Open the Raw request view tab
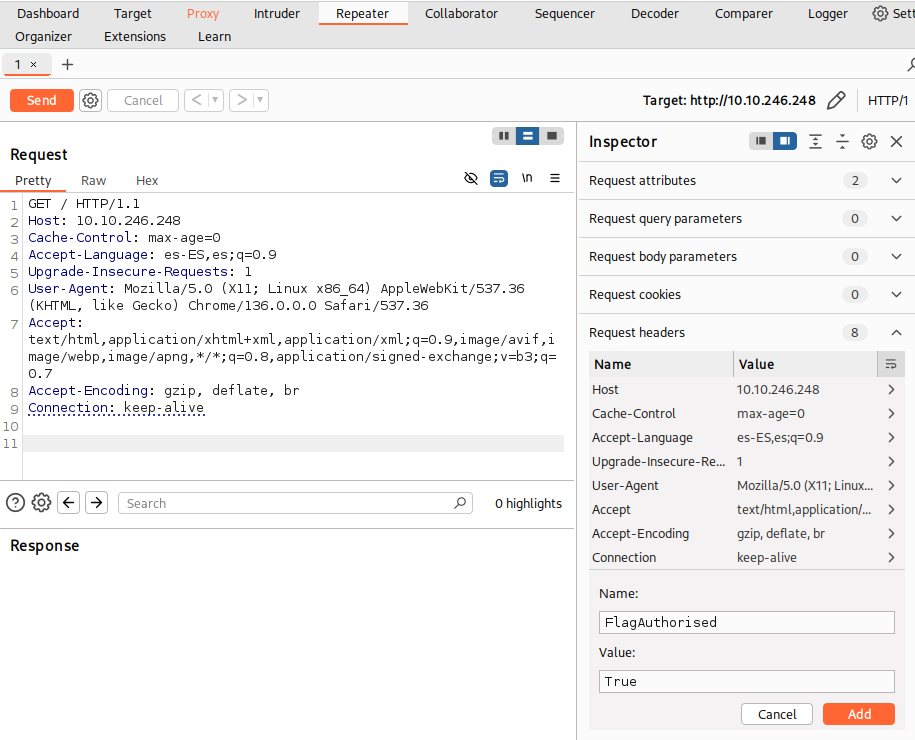 click(x=93, y=181)
